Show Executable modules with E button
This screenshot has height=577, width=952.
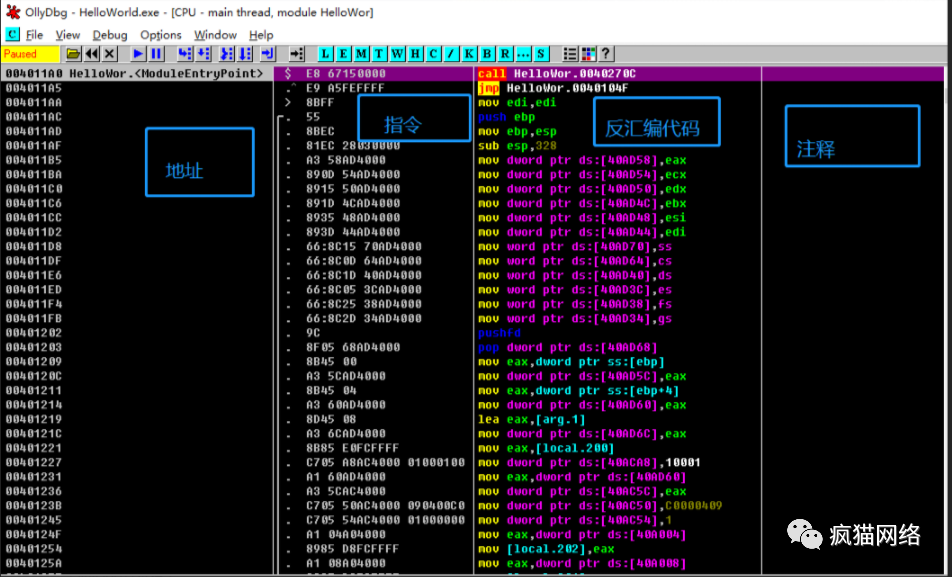coord(343,54)
